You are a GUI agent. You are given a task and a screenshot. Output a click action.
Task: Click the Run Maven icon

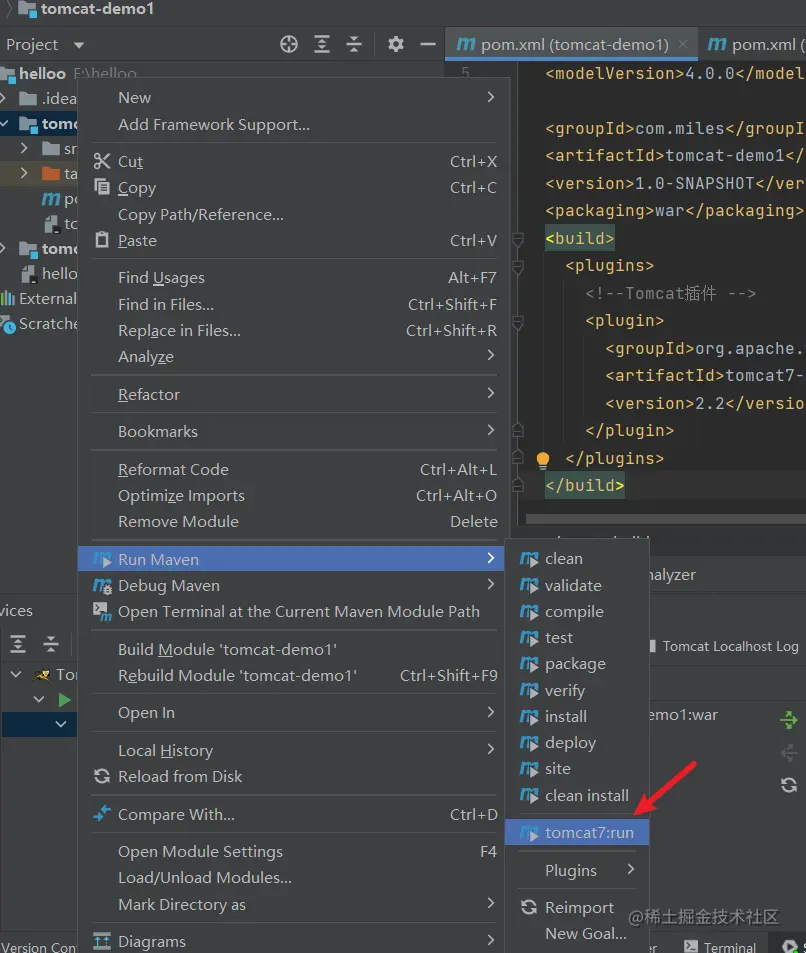(102, 559)
